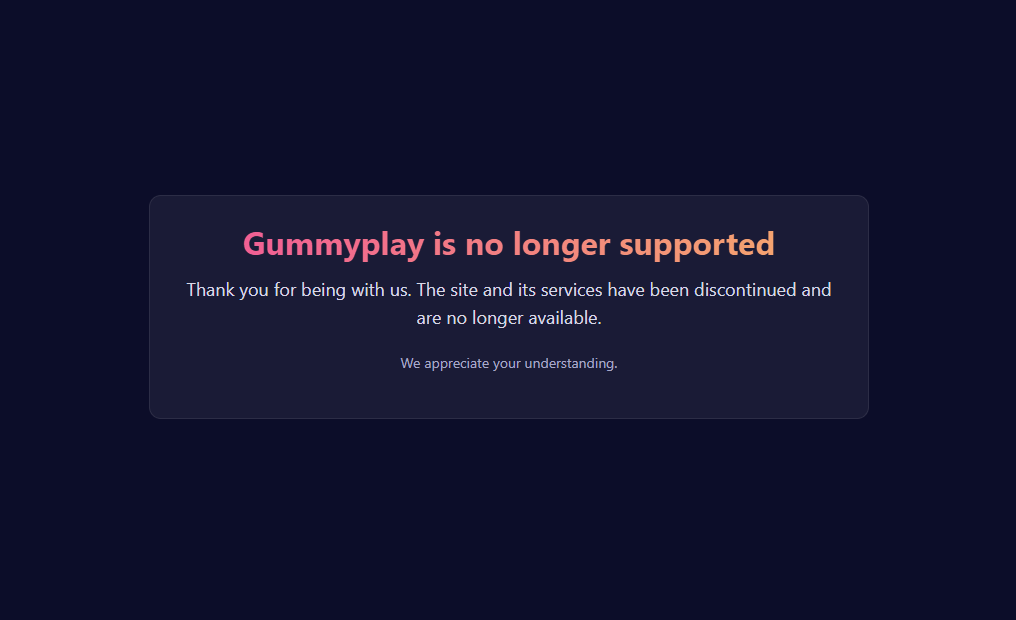1016x620 pixels.
Task: Click the "Gummyplay is no longer supported" heading
Action: coord(509,245)
